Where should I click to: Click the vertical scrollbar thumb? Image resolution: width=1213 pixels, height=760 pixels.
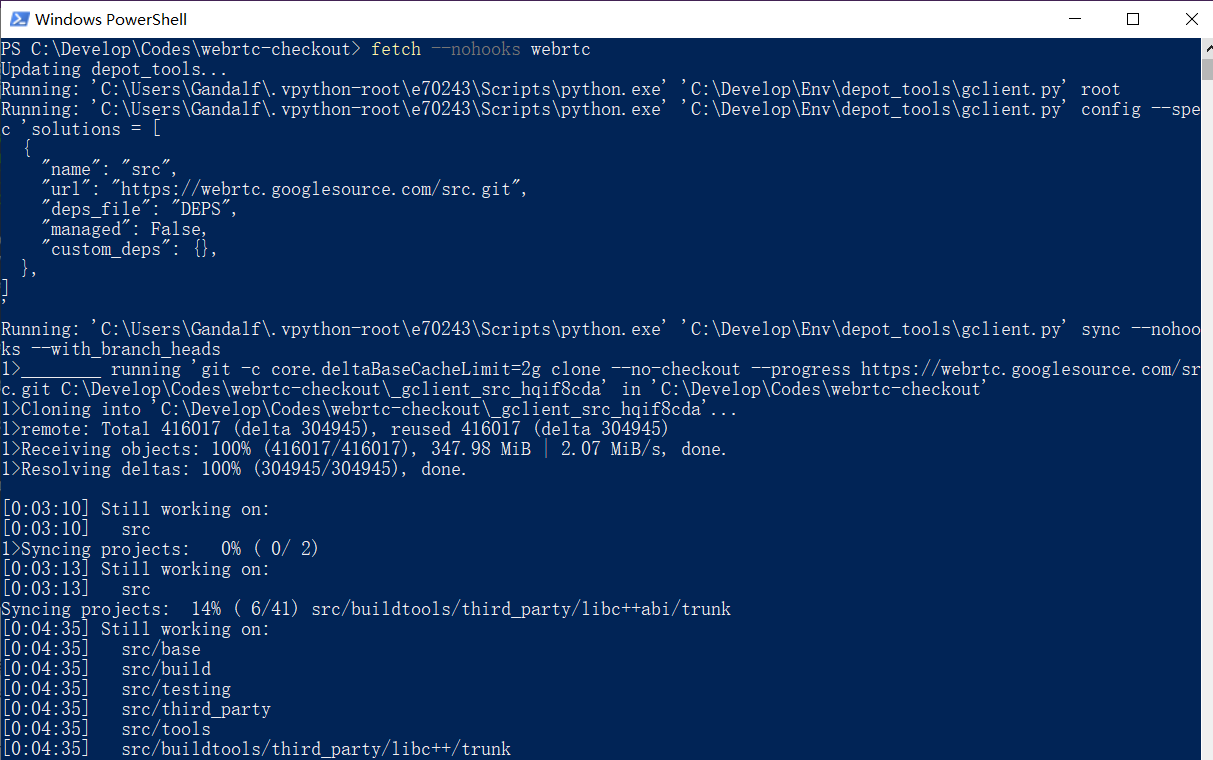[x=1205, y=68]
